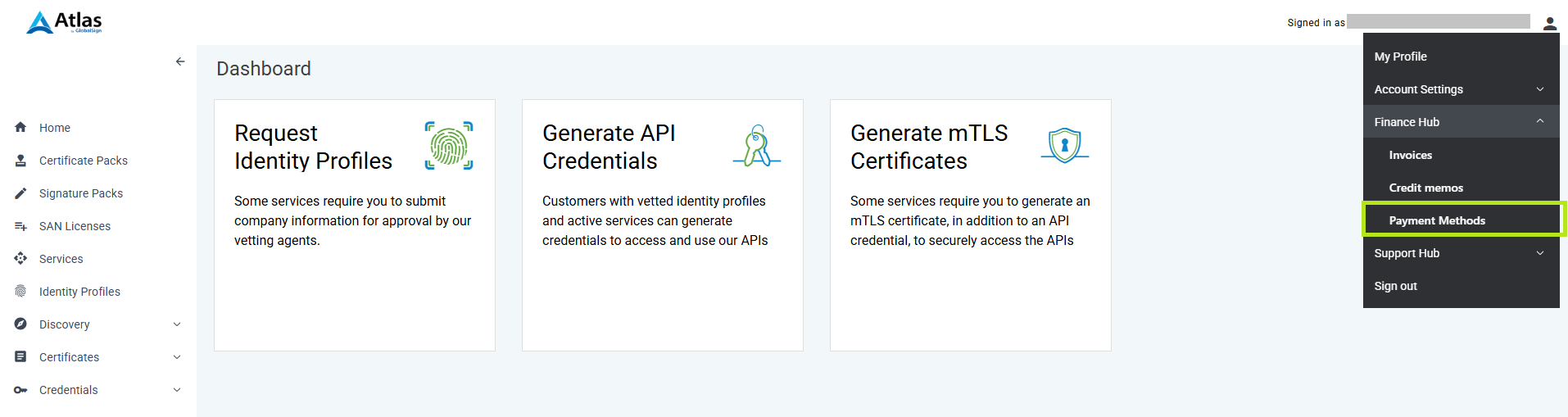Image resolution: width=1568 pixels, height=417 pixels.
Task: Click the Finance Hub menu label
Action: pos(1407,122)
